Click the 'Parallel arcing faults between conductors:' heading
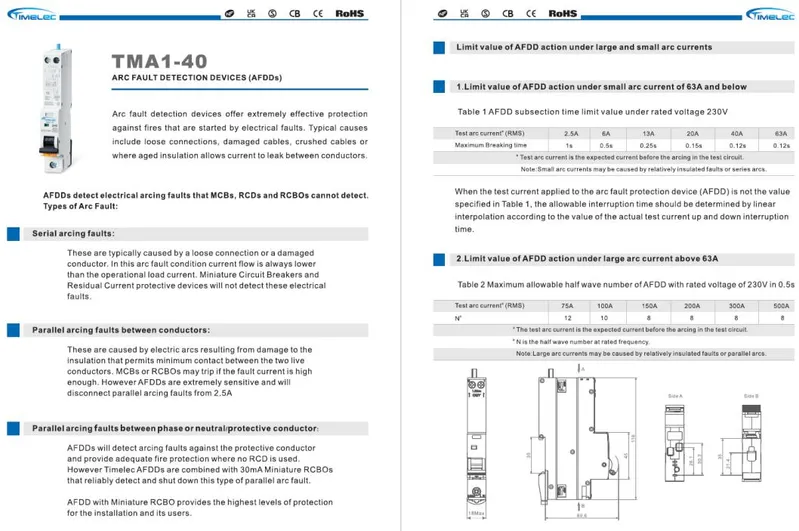The width and height of the screenshot is (799, 531). tap(121, 330)
